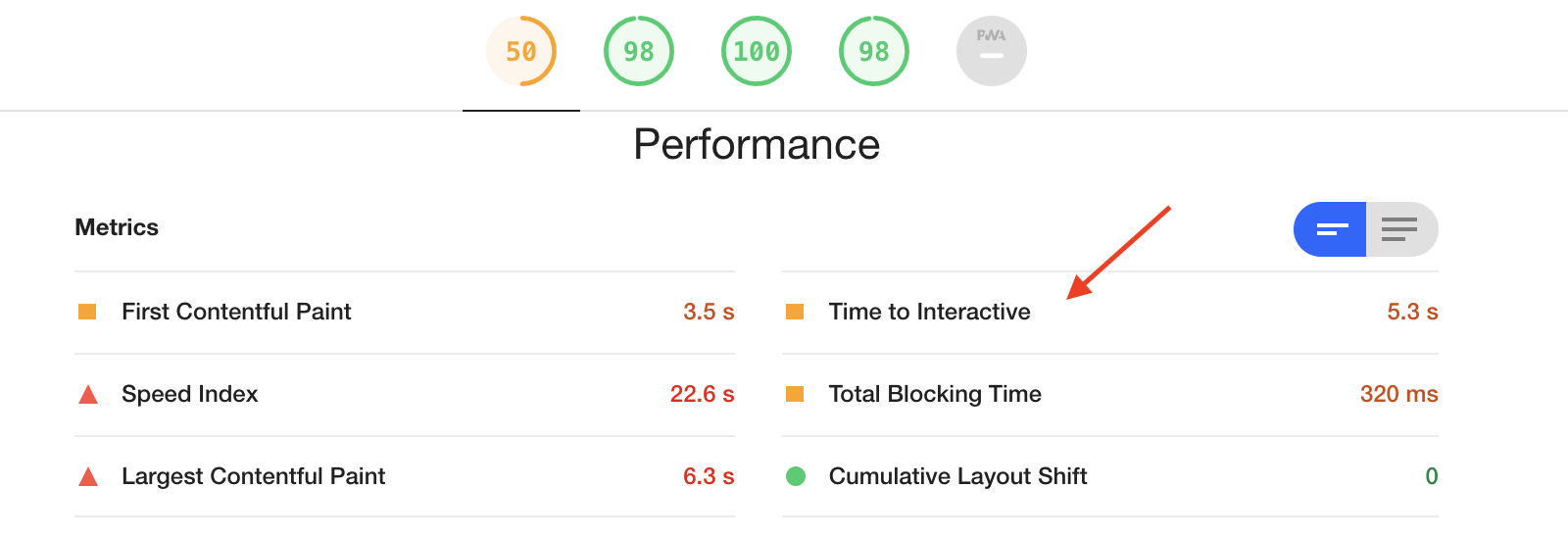This screenshot has width=1568, height=537.
Task: Click red triangle by Largest Contentful Paint
Action: pos(88,476)
